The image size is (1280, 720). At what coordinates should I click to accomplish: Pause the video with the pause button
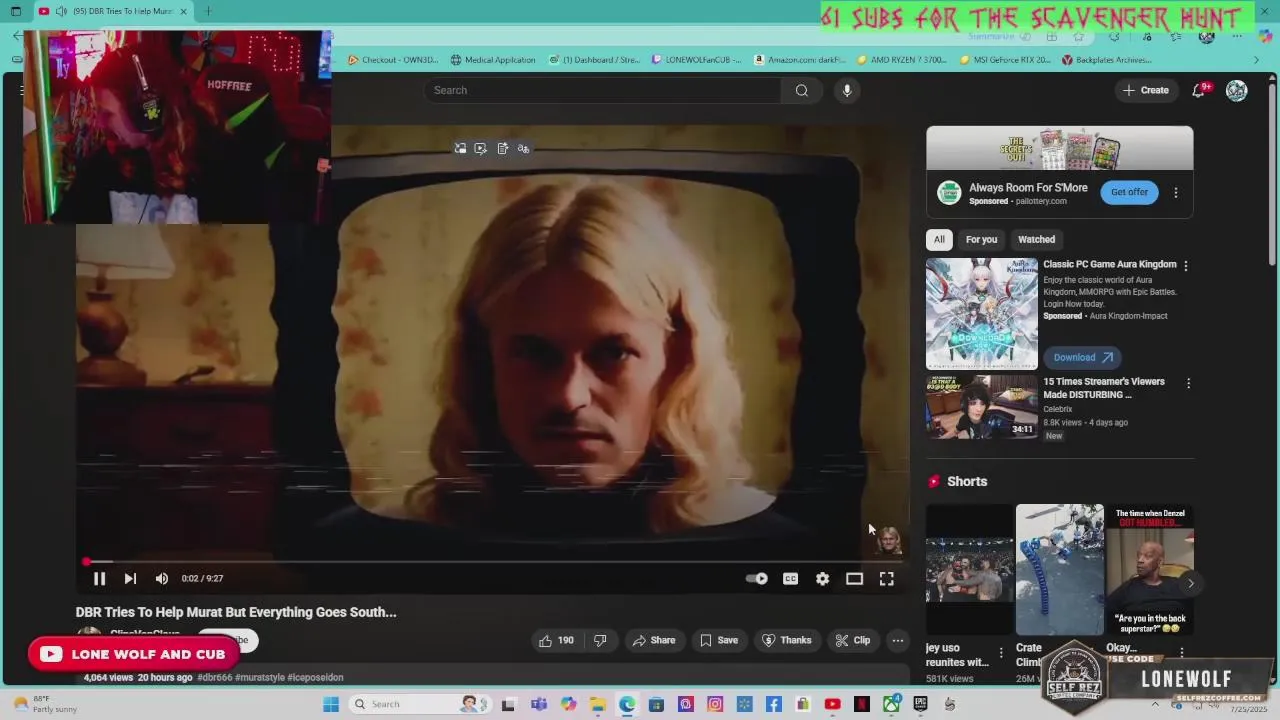click(x=99, y=578)
